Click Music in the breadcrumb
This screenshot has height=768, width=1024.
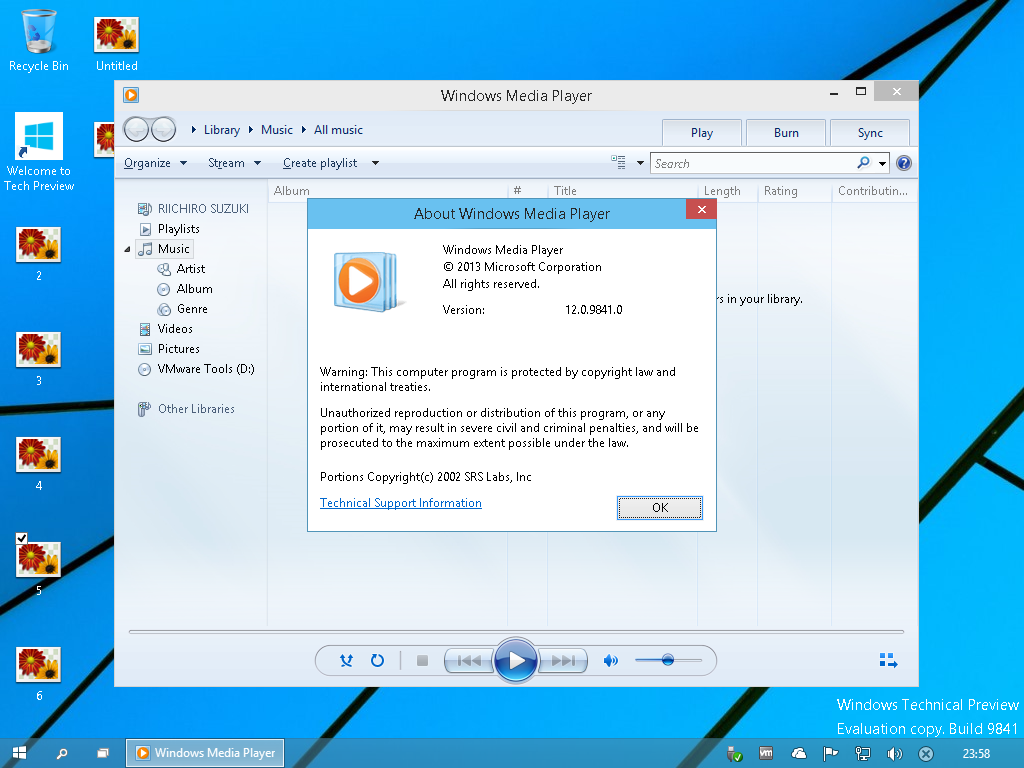tap(277, 130)
